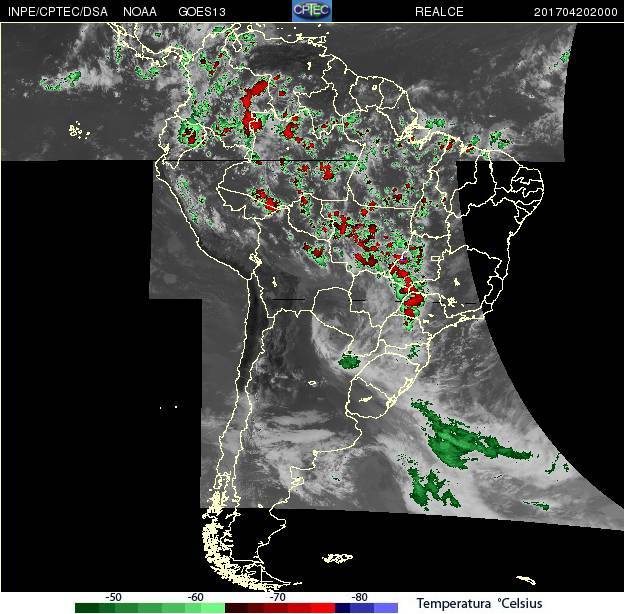Image resolution: width=624 pixels, height=614 pixels.
Task: Pick the bright red legend swatch
Action: [x=323, y=608]
